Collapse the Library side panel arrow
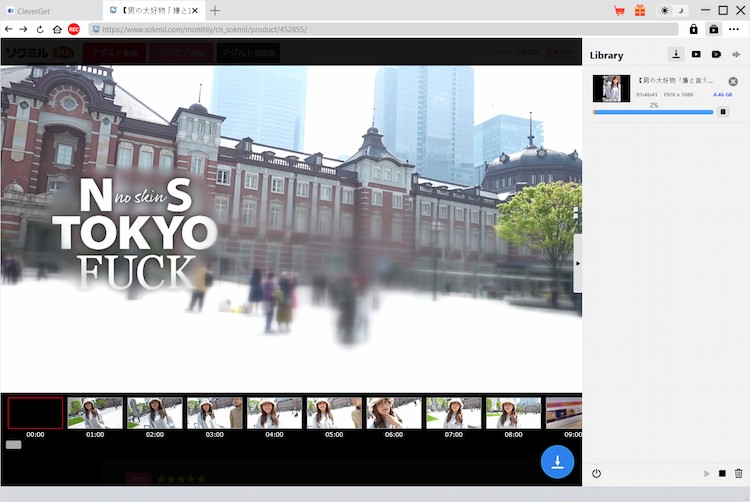The width and height of the screenshot is (750, 502). coord(577,263)
